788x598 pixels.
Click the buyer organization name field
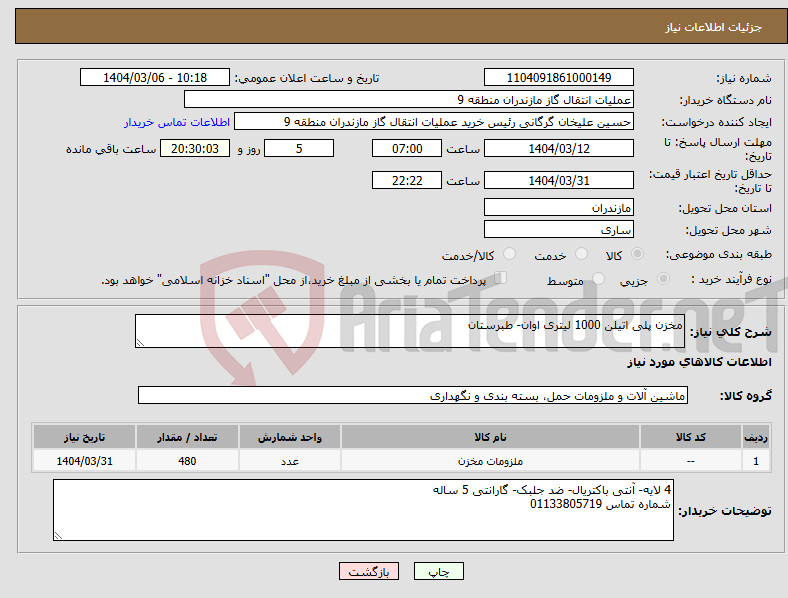(x=409, y=99)
